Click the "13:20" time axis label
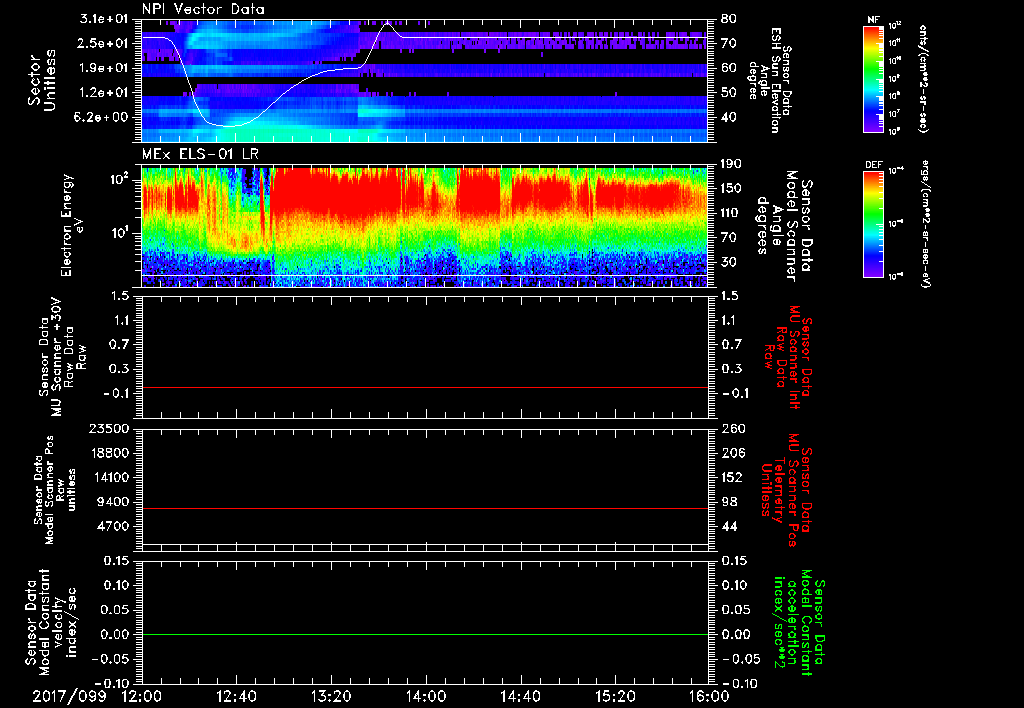 (331, 696)
